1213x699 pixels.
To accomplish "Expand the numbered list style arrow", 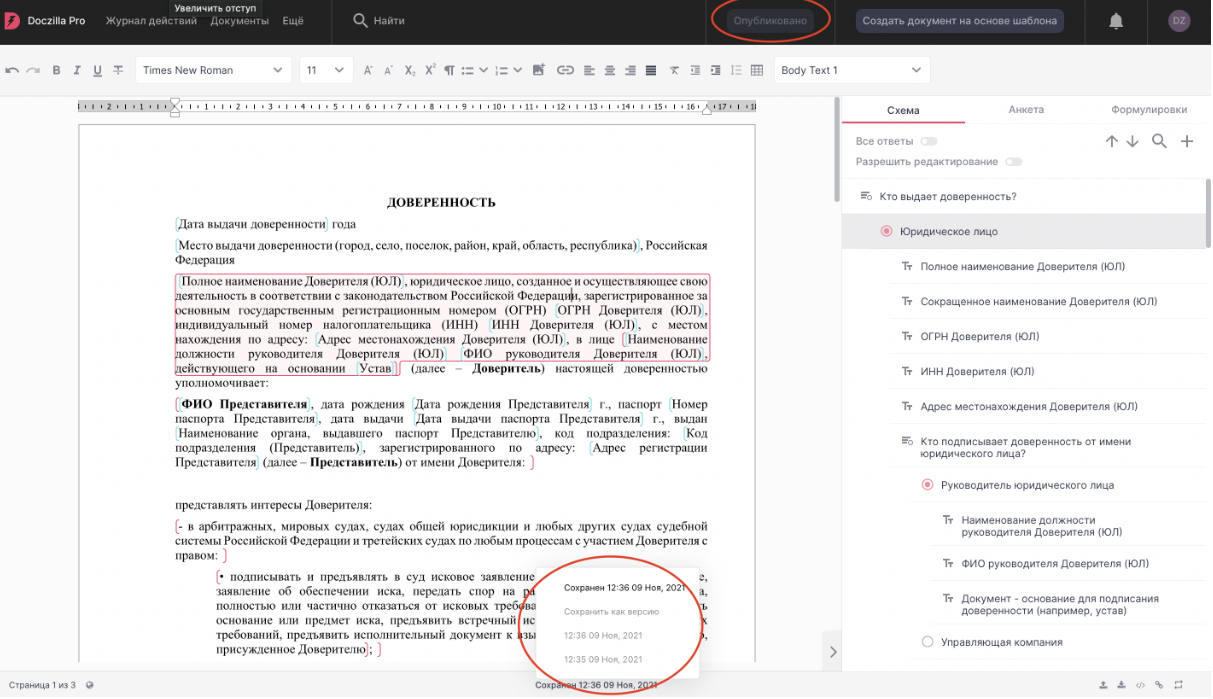I will tap(517, 70).
